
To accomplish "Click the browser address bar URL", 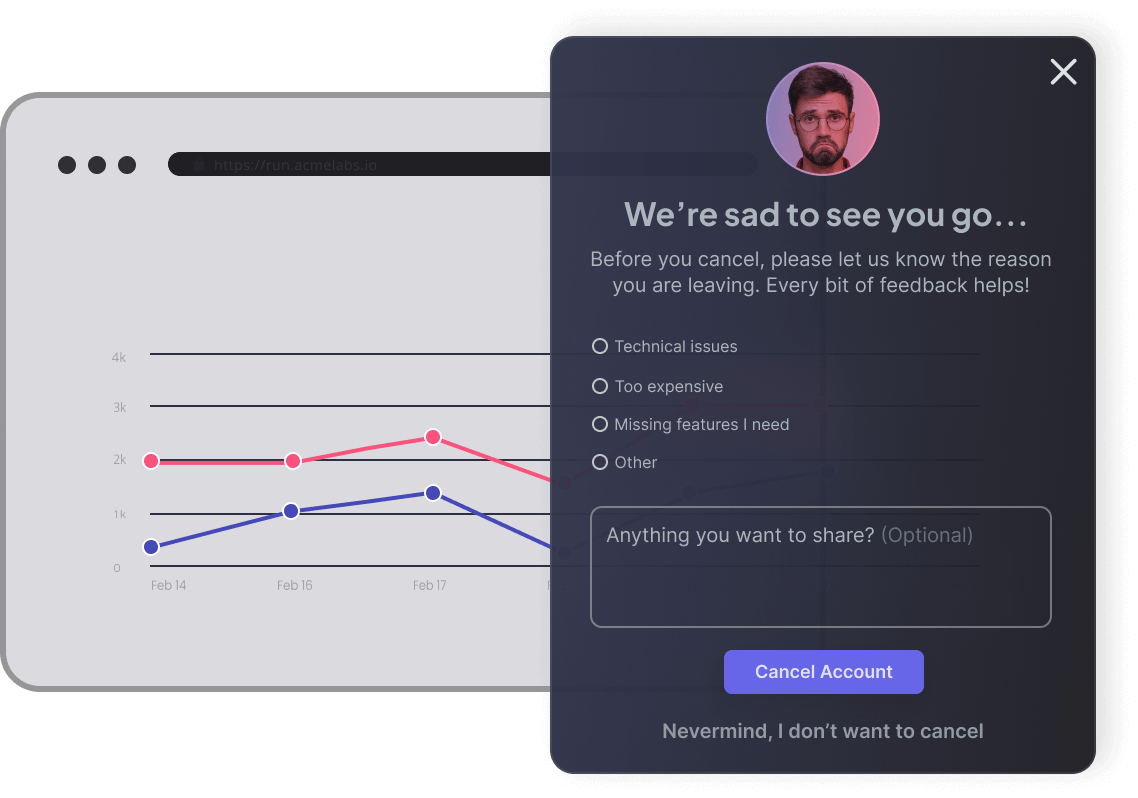I will coord(296,165).
